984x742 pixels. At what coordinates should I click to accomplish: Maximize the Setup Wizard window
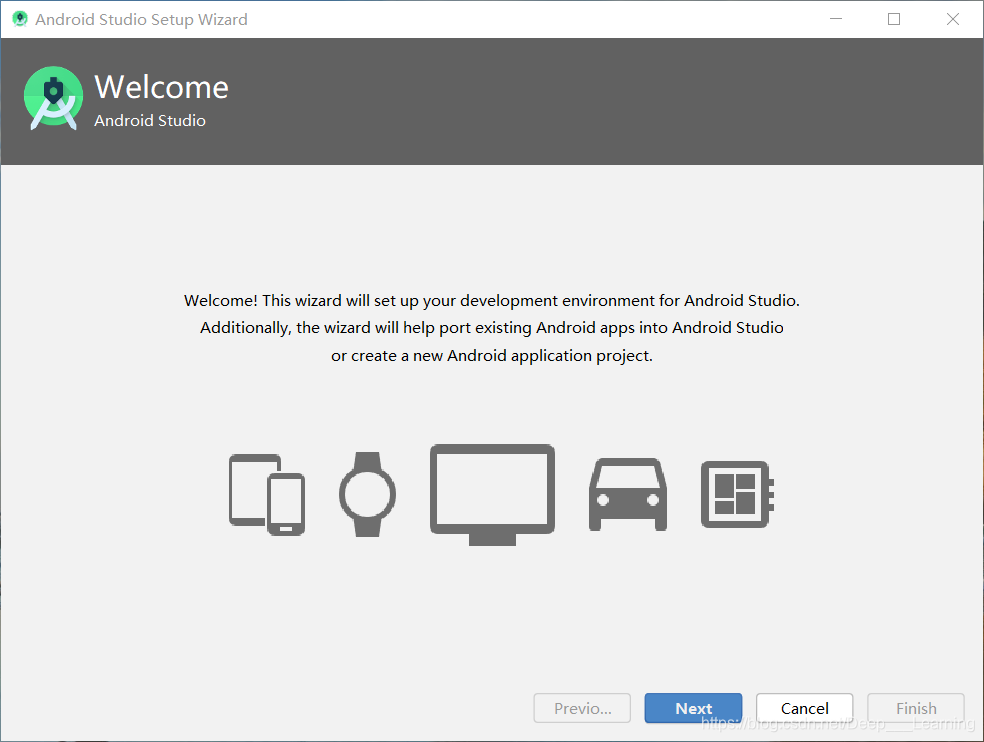[894, 19]
